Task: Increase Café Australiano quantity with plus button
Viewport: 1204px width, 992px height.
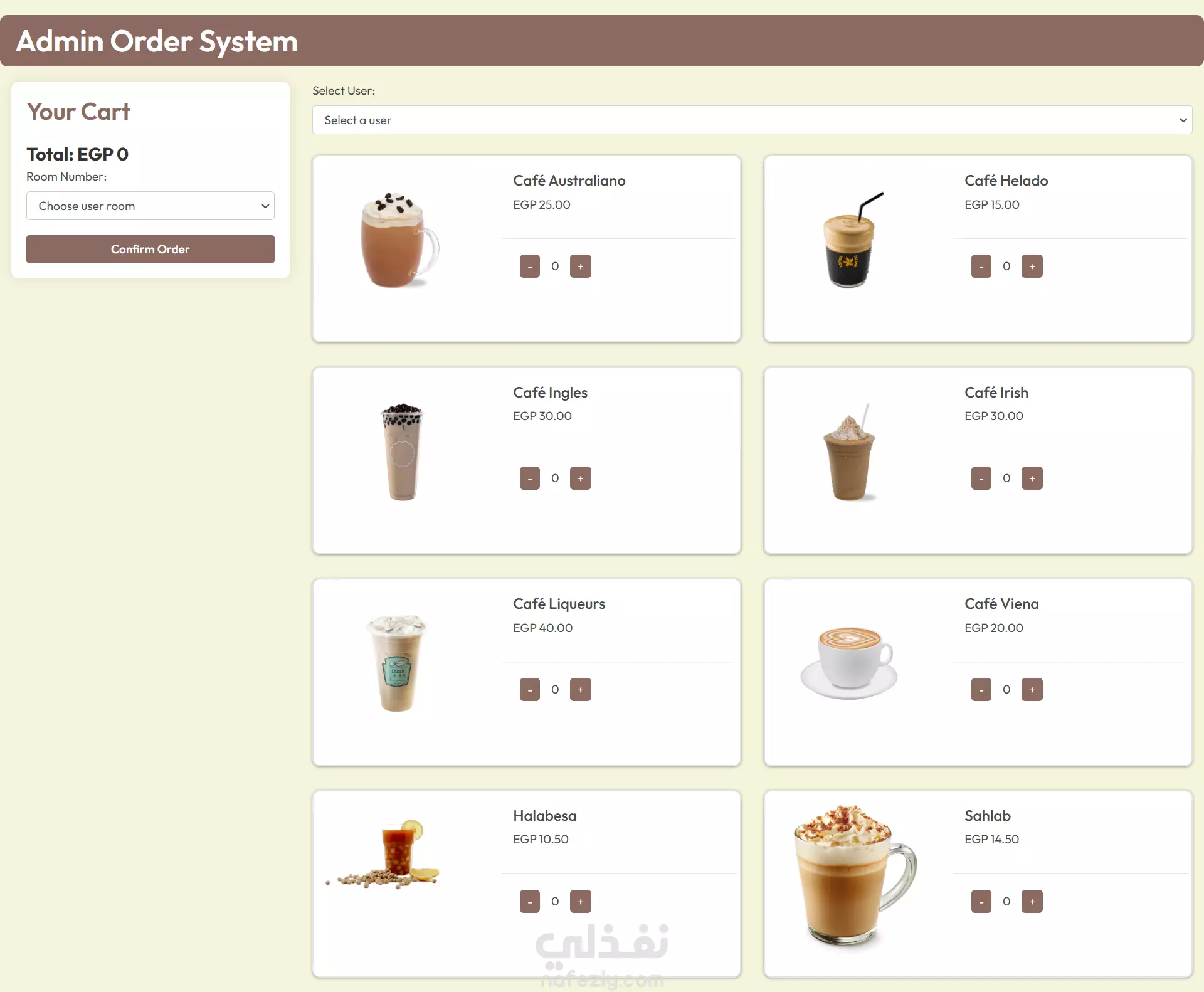Action: coord(581,266)
